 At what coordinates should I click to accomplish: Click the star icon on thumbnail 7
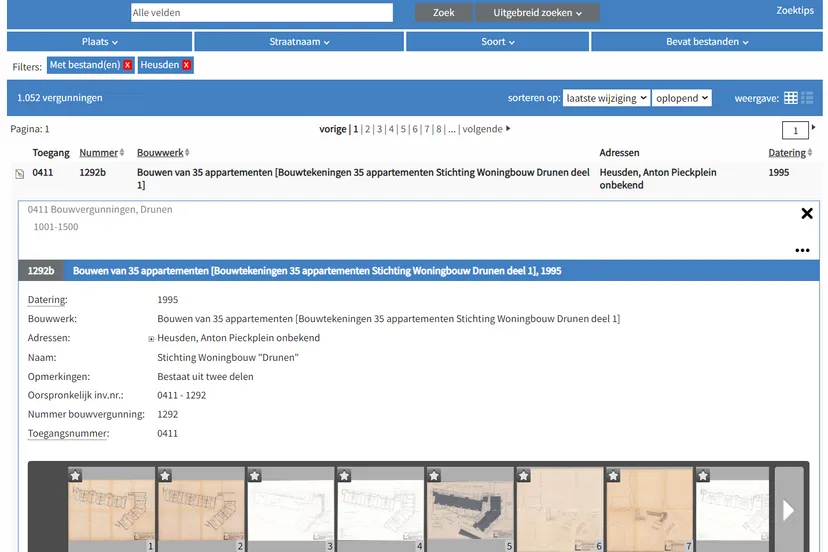tap(613, 475)
